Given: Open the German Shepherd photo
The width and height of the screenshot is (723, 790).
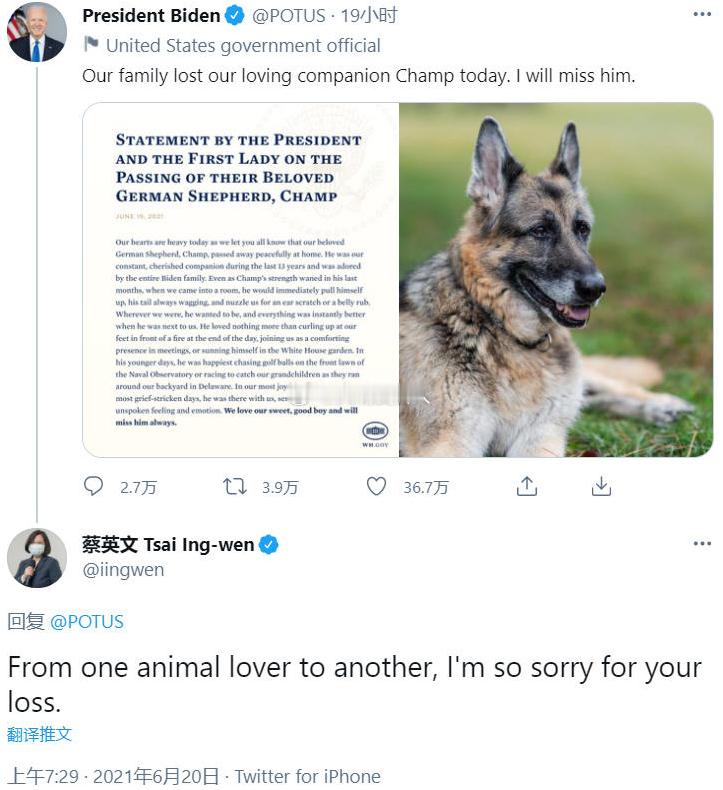Looking at the screenshot, I should click(x=556, y=279).
